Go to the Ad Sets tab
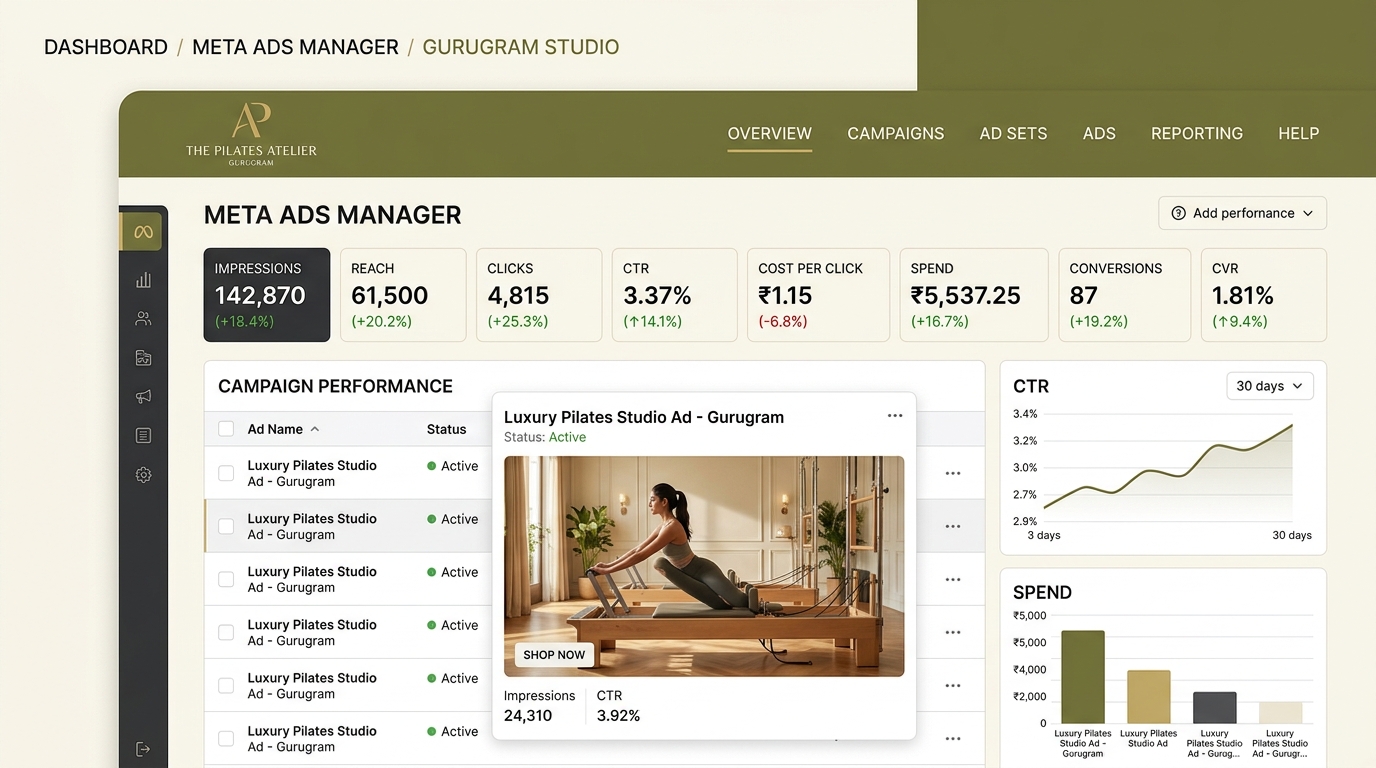1376x768 pixels. (1013, 134)
